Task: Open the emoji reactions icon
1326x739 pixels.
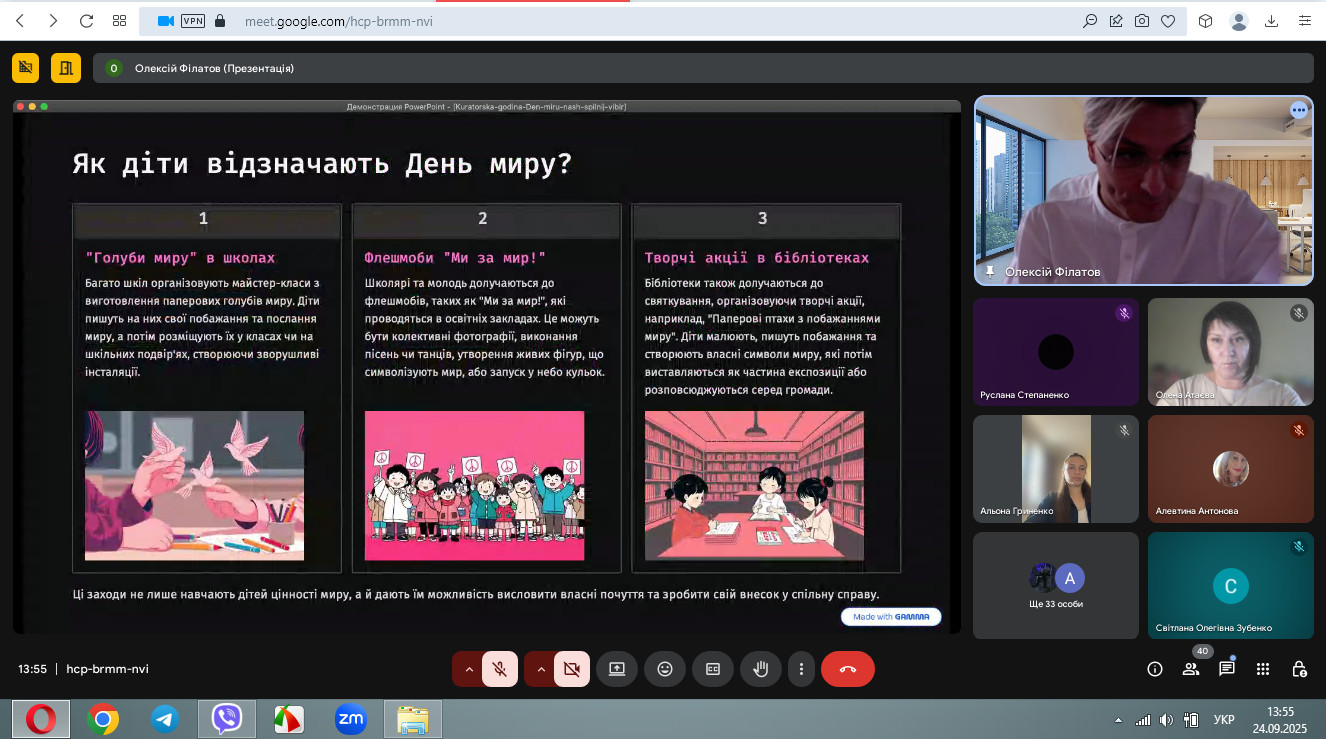Action: coord(665,669)
